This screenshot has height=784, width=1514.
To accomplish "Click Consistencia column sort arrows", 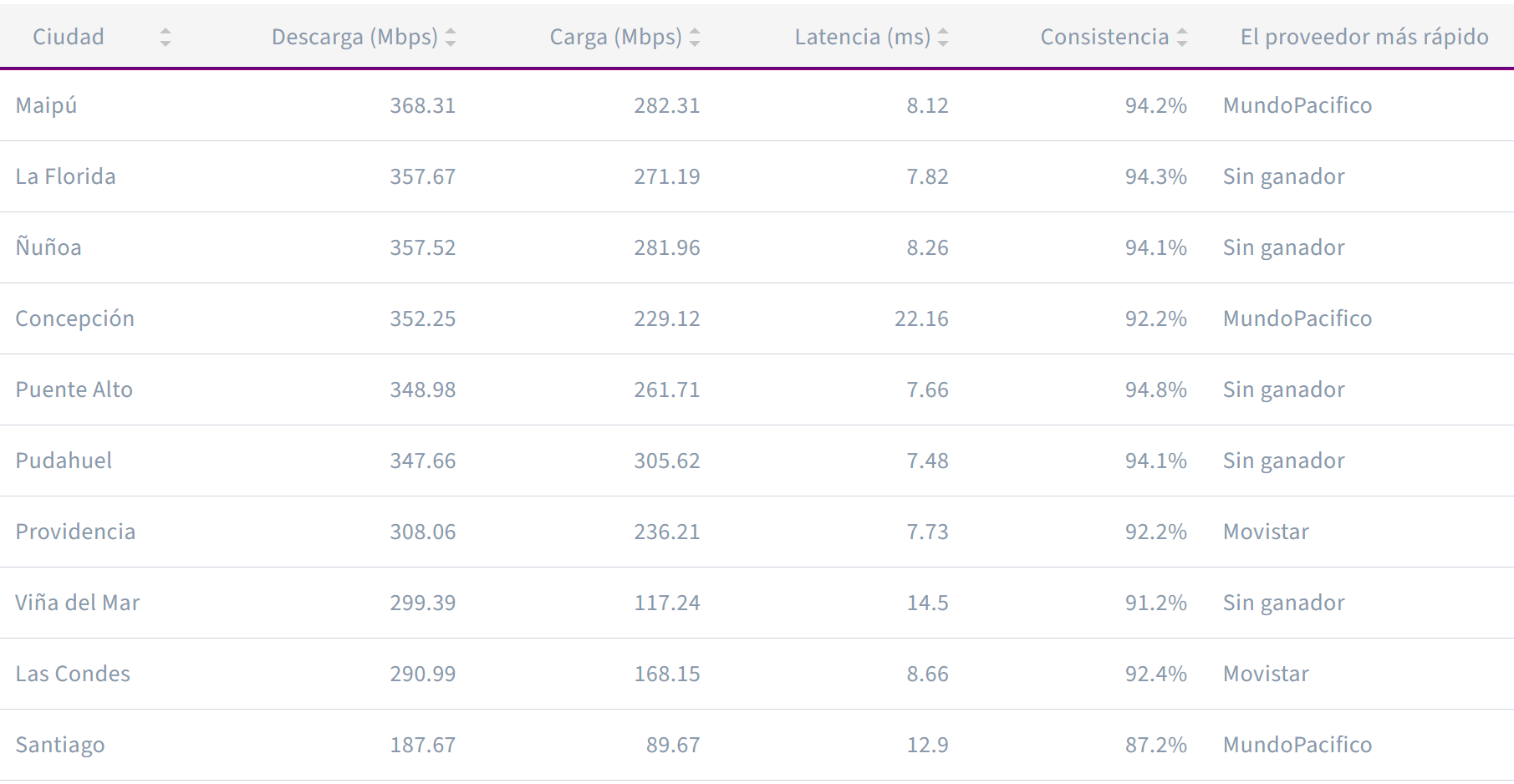I will (1182, 37).
